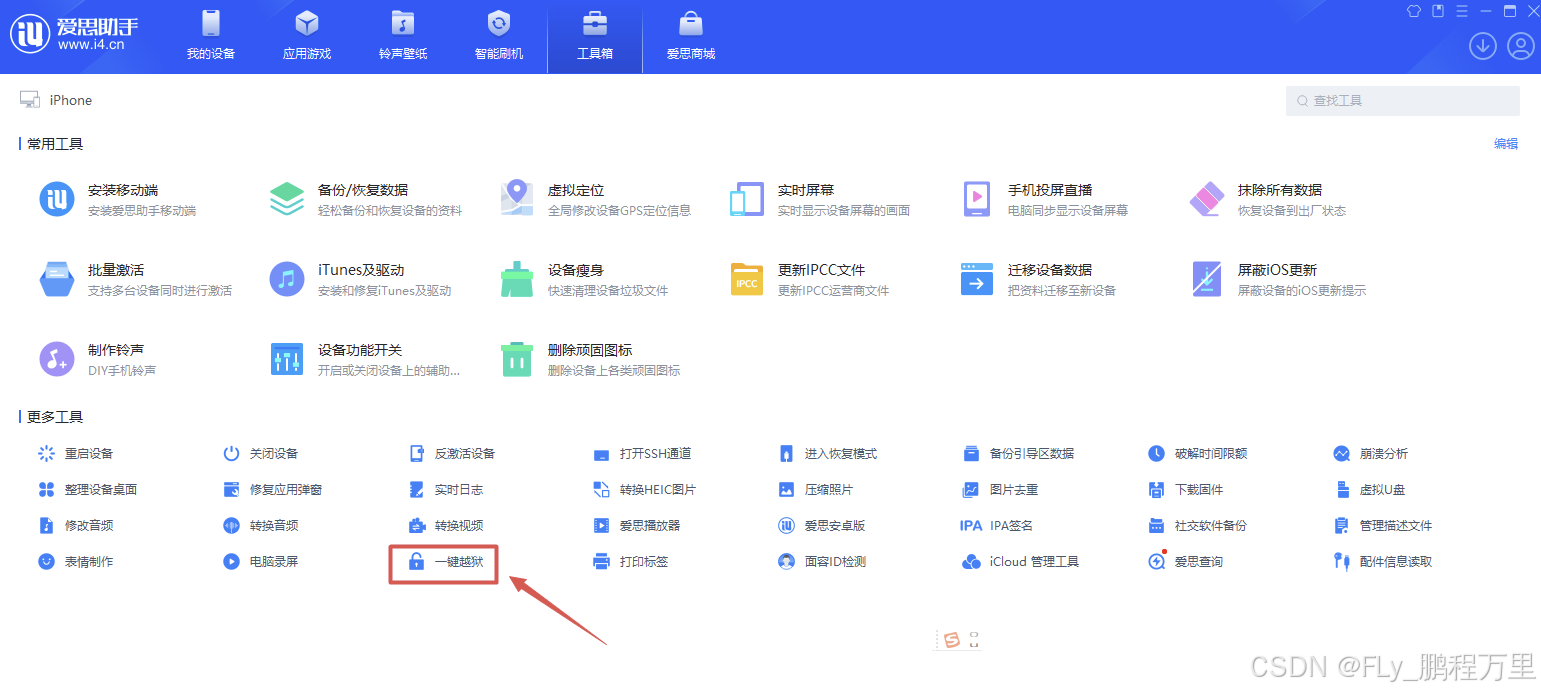Image resolution: width=1541 pixels, height=693 pixels.
Task: Open 转换HEIC图片 tool
Action: point(644,489)
